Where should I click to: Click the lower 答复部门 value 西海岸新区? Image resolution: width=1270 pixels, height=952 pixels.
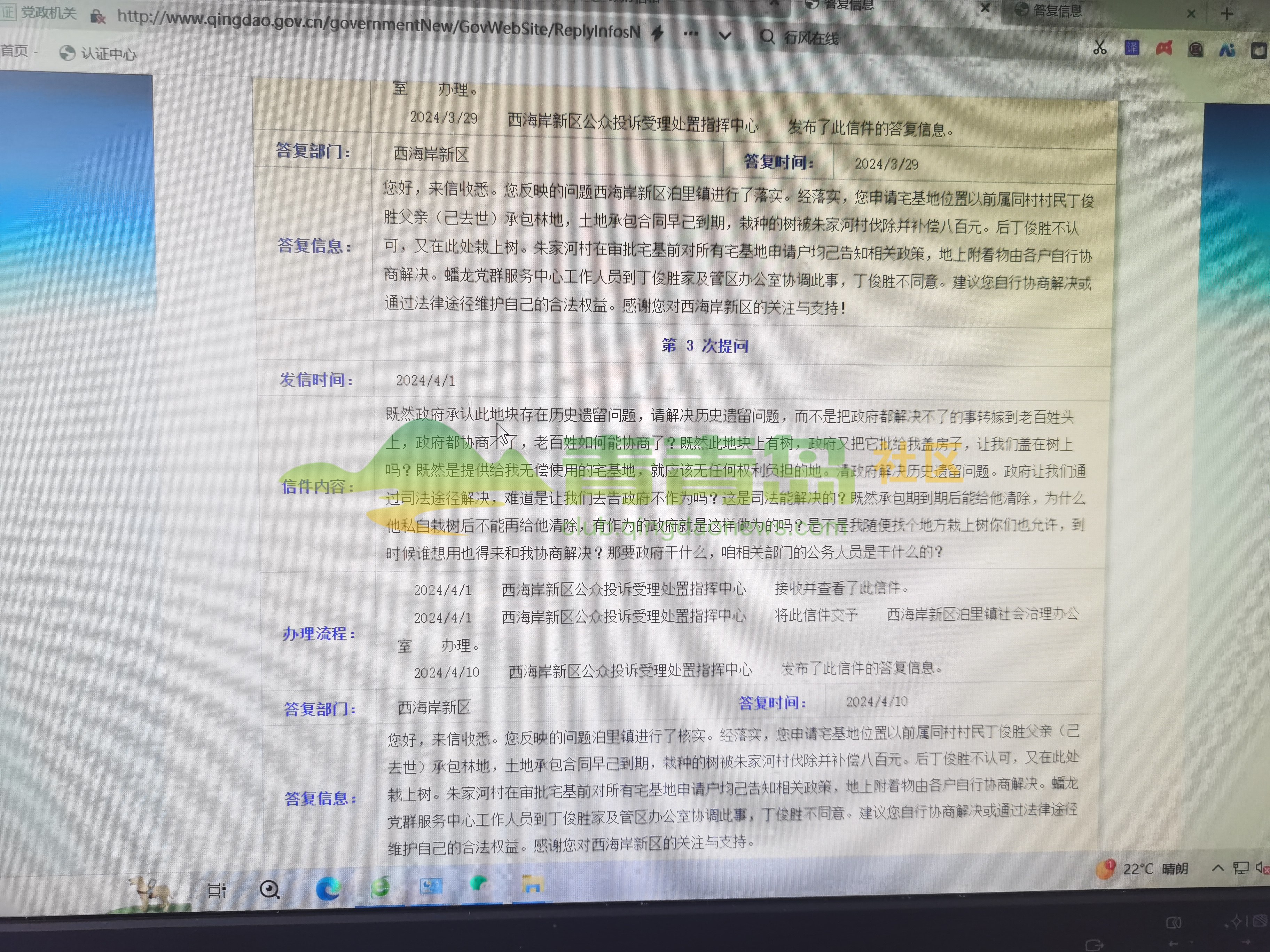pos(434,707)
